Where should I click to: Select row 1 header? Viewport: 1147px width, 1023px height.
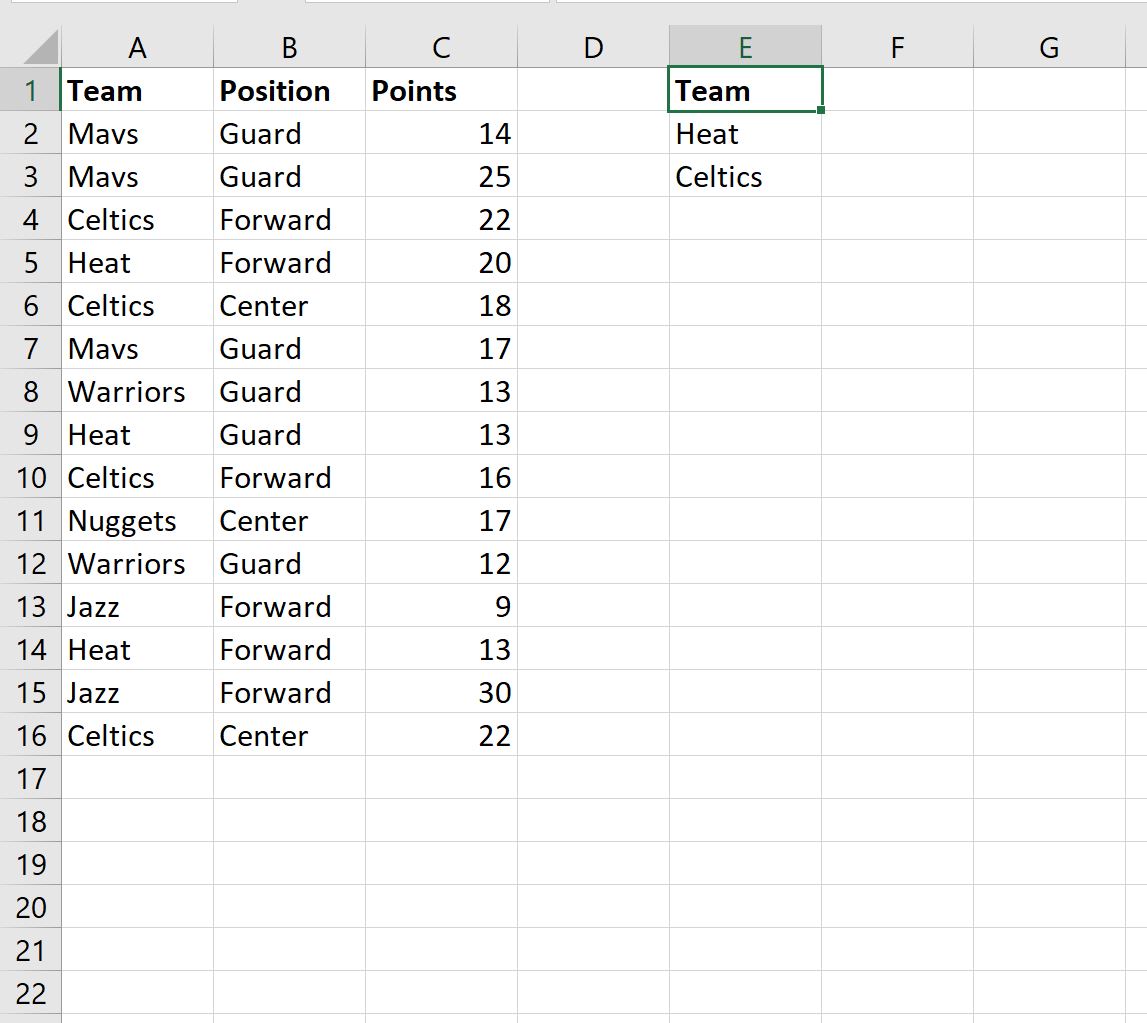click(x=31, y=91)
